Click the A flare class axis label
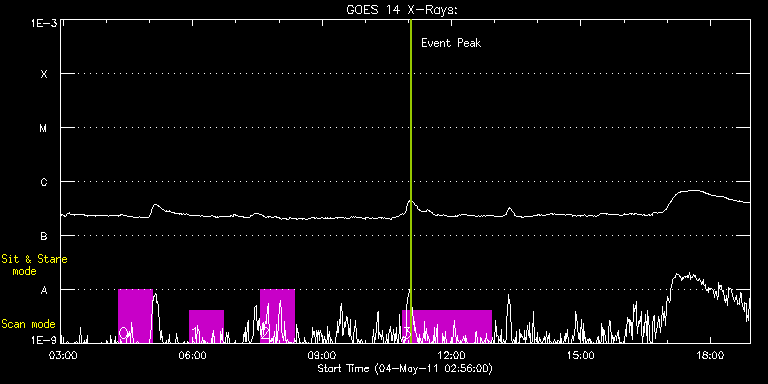This screenshot has width=768, height=384. [44, 290]
